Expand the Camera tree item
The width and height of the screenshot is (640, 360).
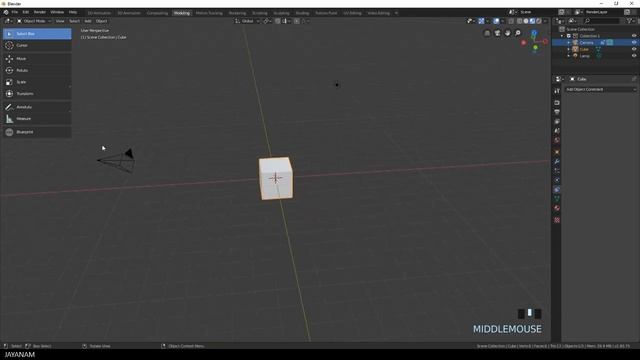569,42
